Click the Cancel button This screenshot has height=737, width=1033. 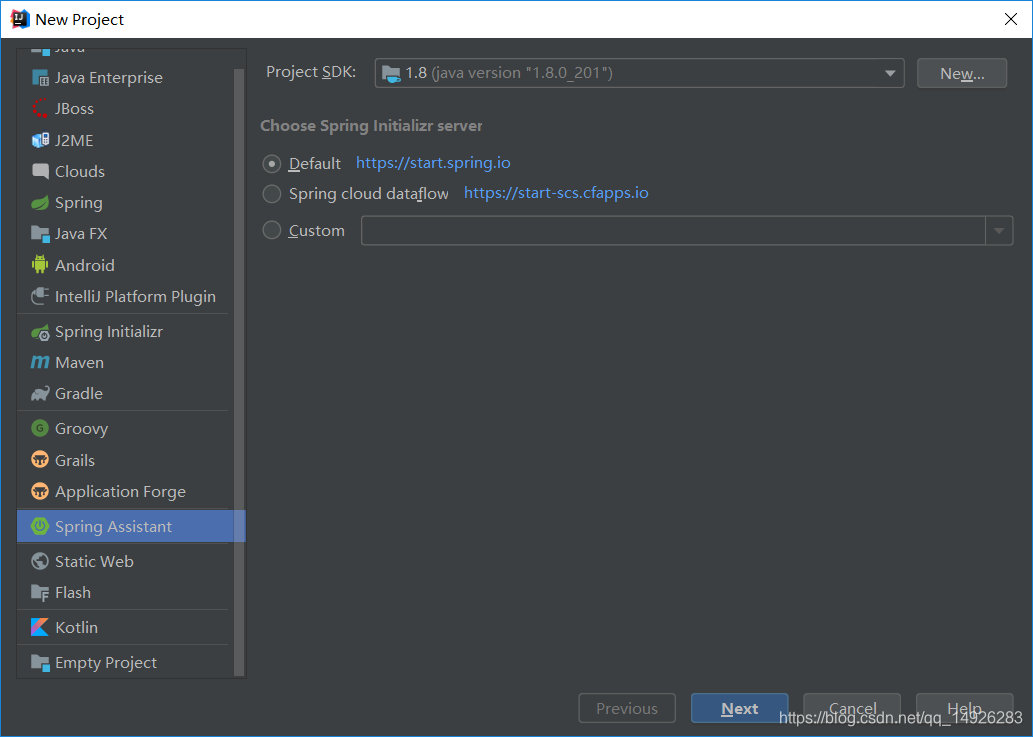tap(852, 708)
